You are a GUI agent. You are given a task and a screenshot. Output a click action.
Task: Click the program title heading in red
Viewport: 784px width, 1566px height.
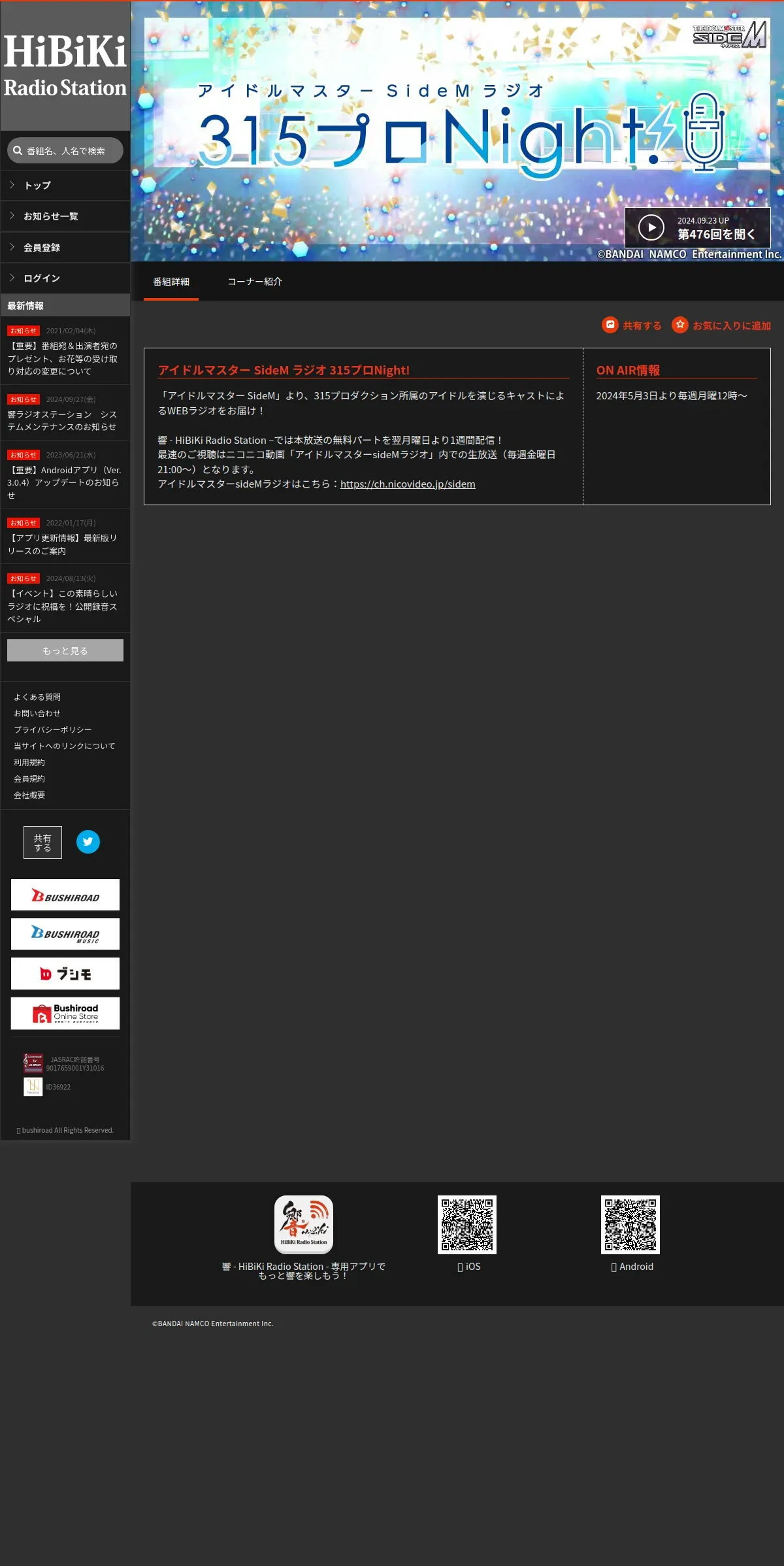(x=284, y=371)
